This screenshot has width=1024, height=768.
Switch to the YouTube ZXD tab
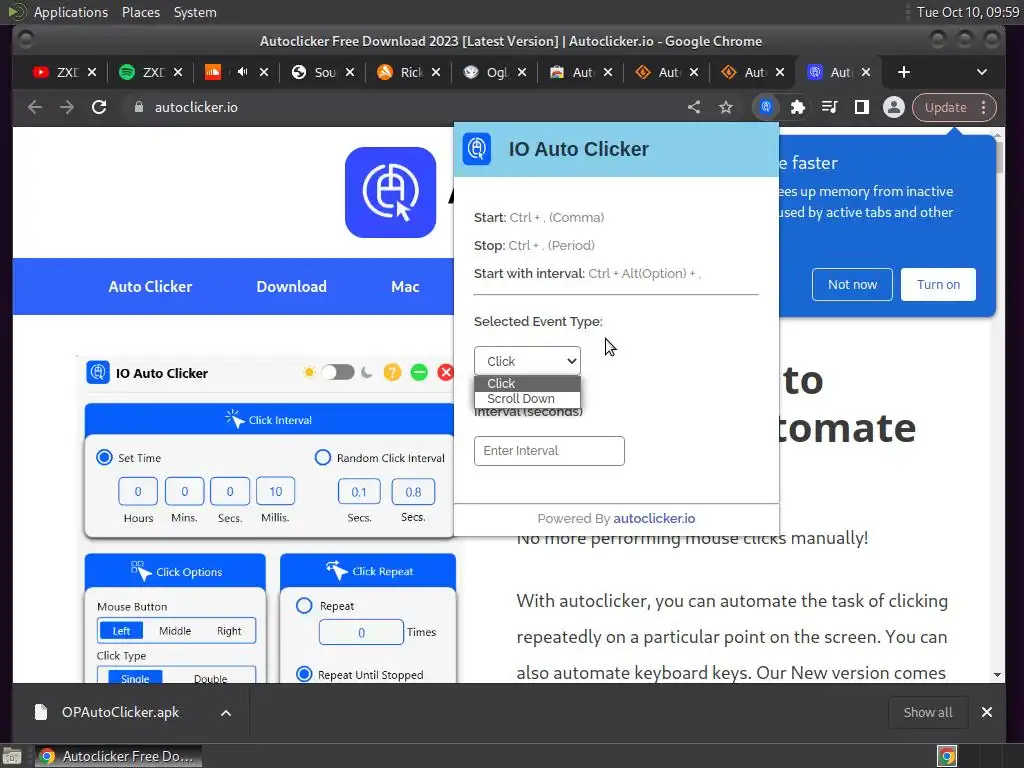[65, 72]
